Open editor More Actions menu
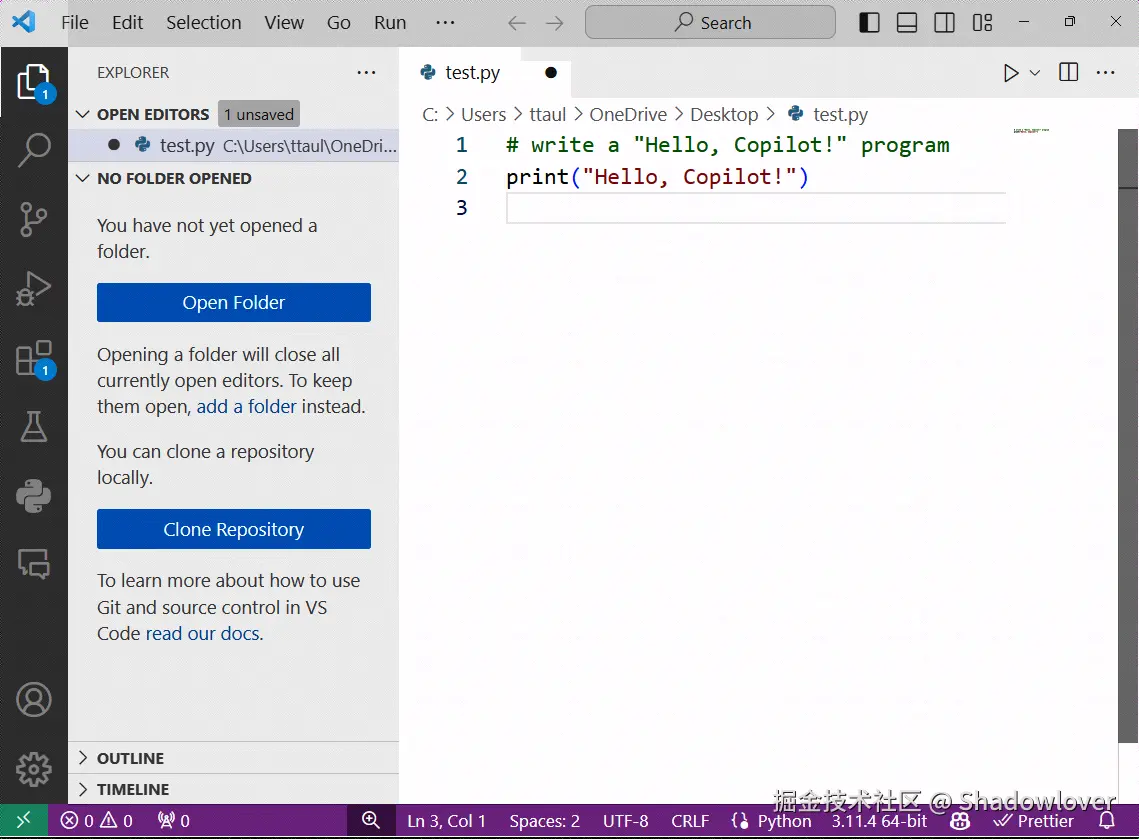The image size is (1139, 839). 1106,73
